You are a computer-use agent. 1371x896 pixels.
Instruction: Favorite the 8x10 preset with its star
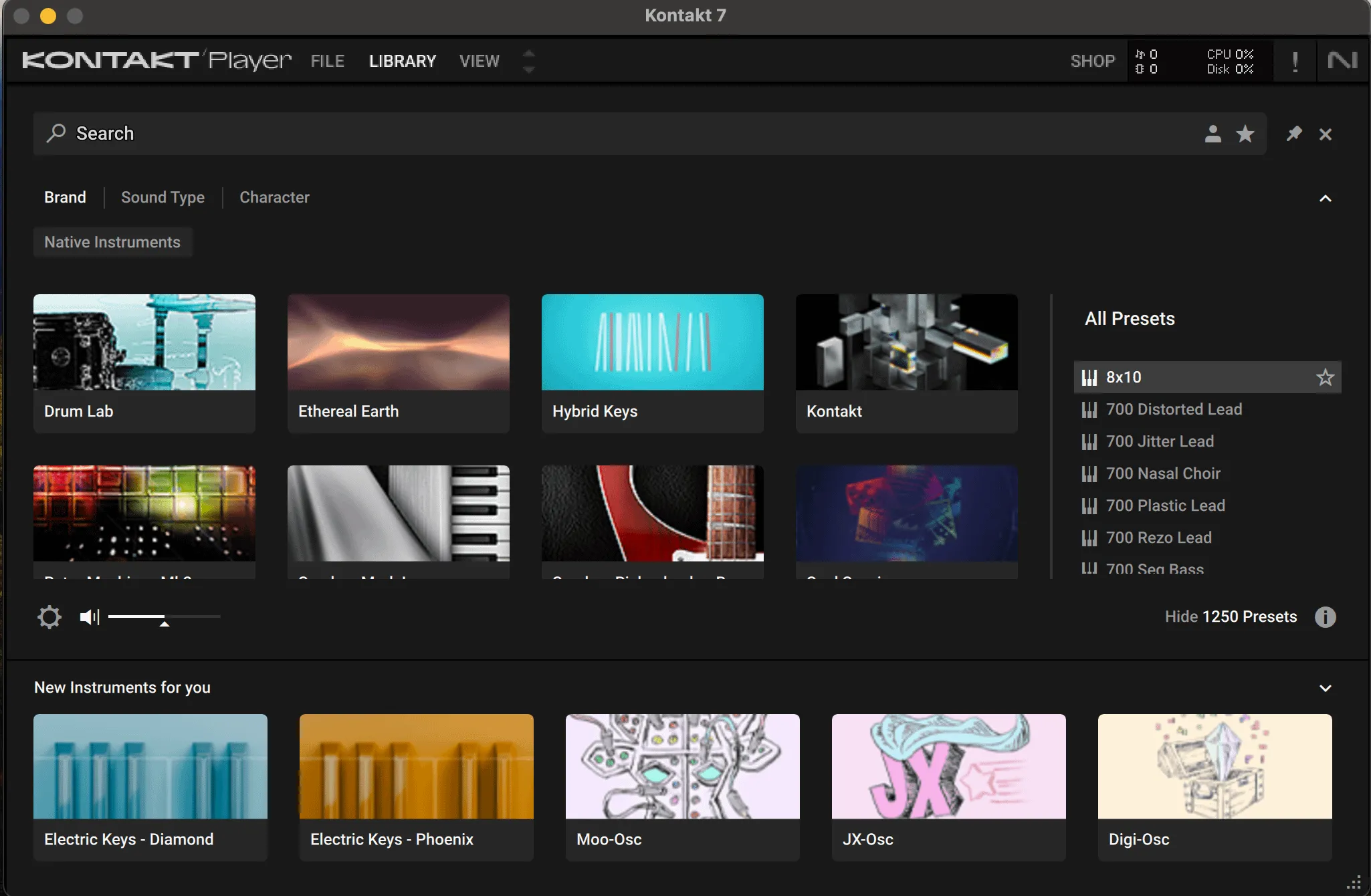click(1324, 377)
